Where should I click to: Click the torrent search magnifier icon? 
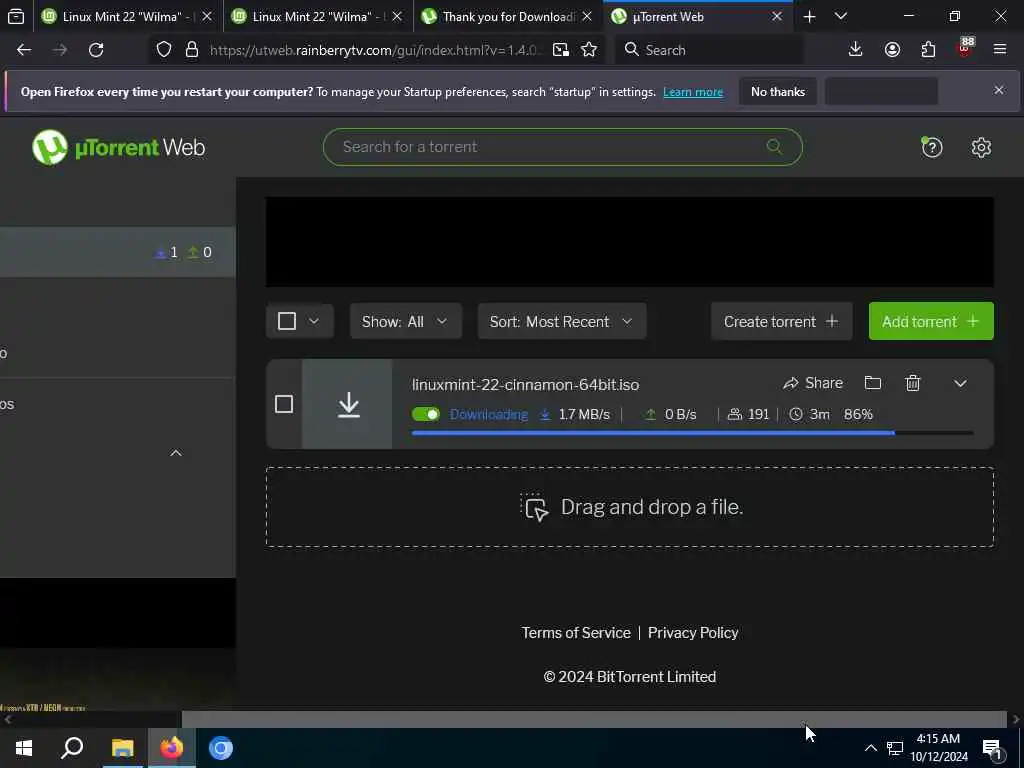point(774,146)
